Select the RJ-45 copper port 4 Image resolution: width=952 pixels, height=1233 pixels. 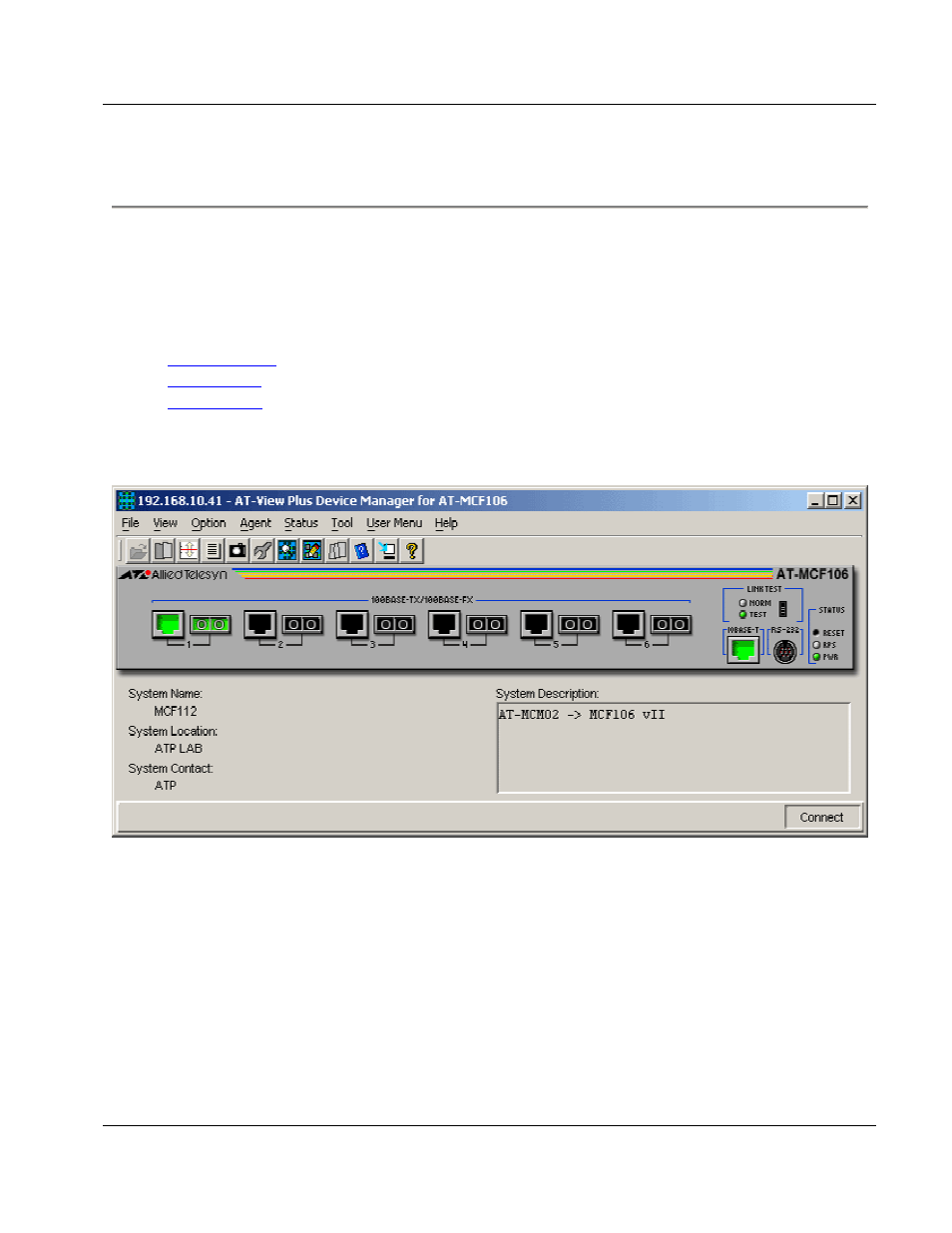coord(443,624)
